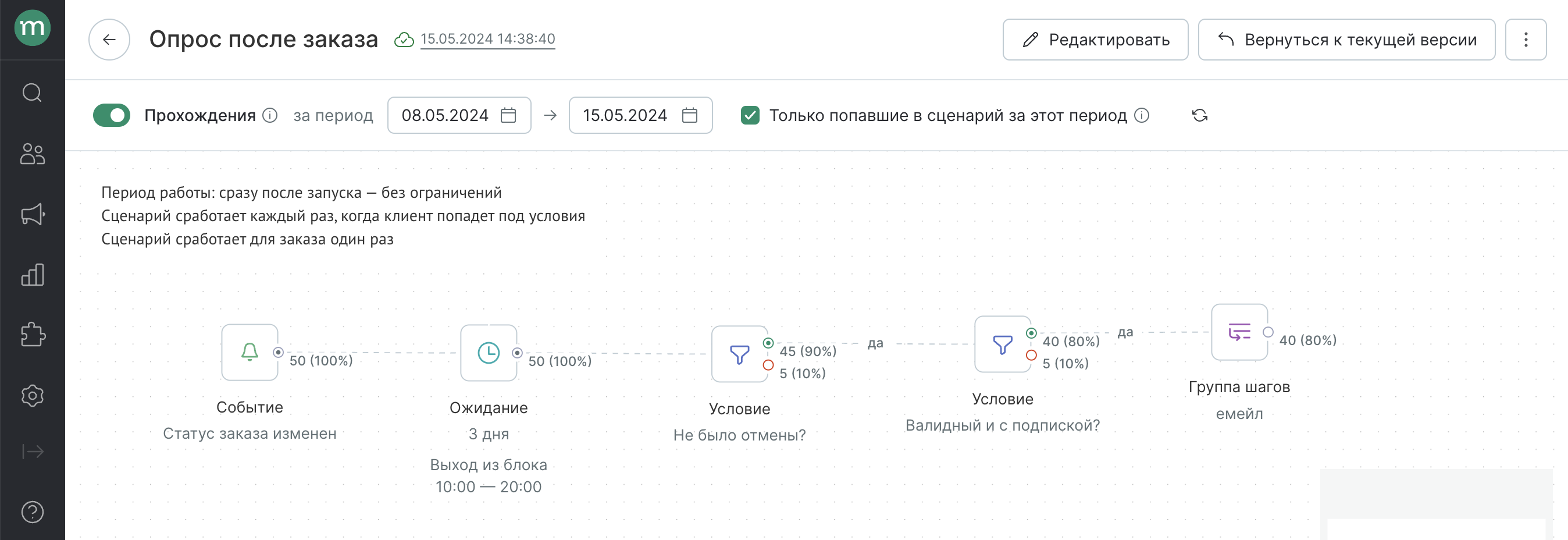
Task: Refresh passage statistics with reload icon
Action: click(1200, 115)
